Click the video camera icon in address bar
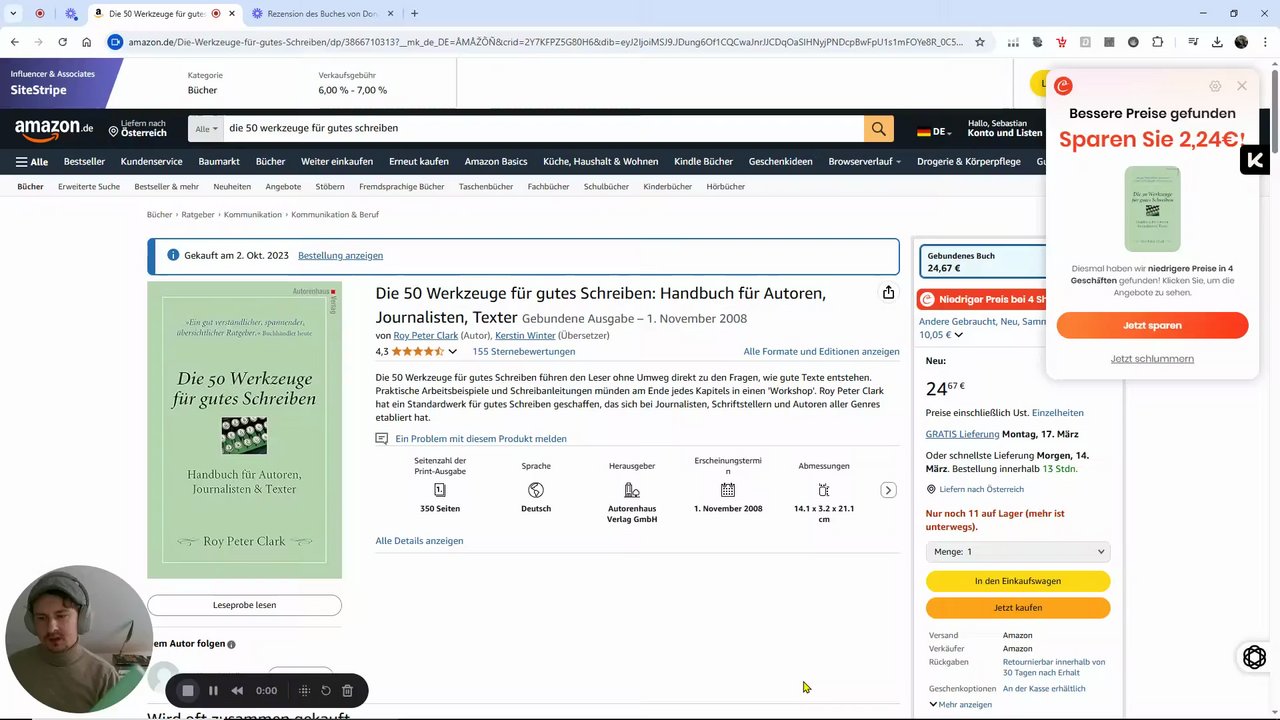This screenshot has width=1280, height=720. tap(116, 42)
